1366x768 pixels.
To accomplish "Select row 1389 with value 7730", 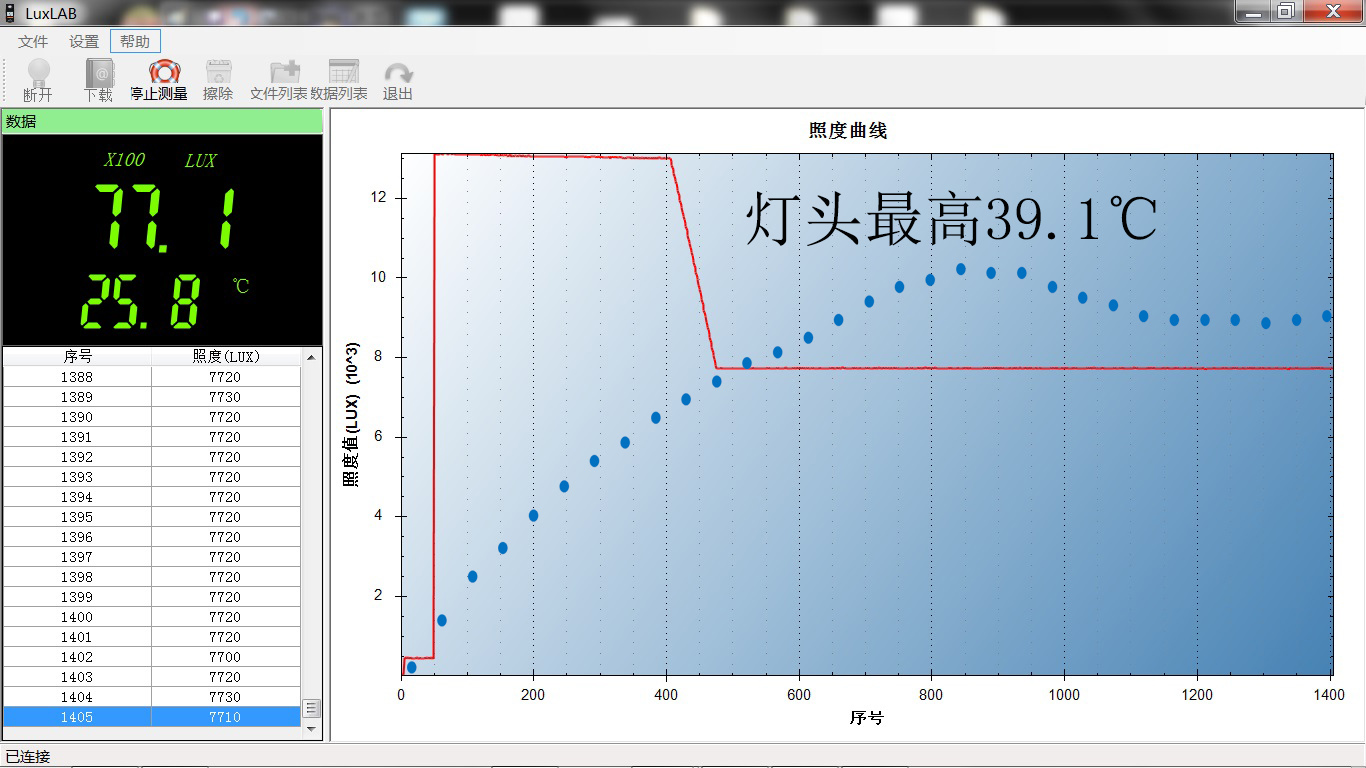I will pos(152,397).
